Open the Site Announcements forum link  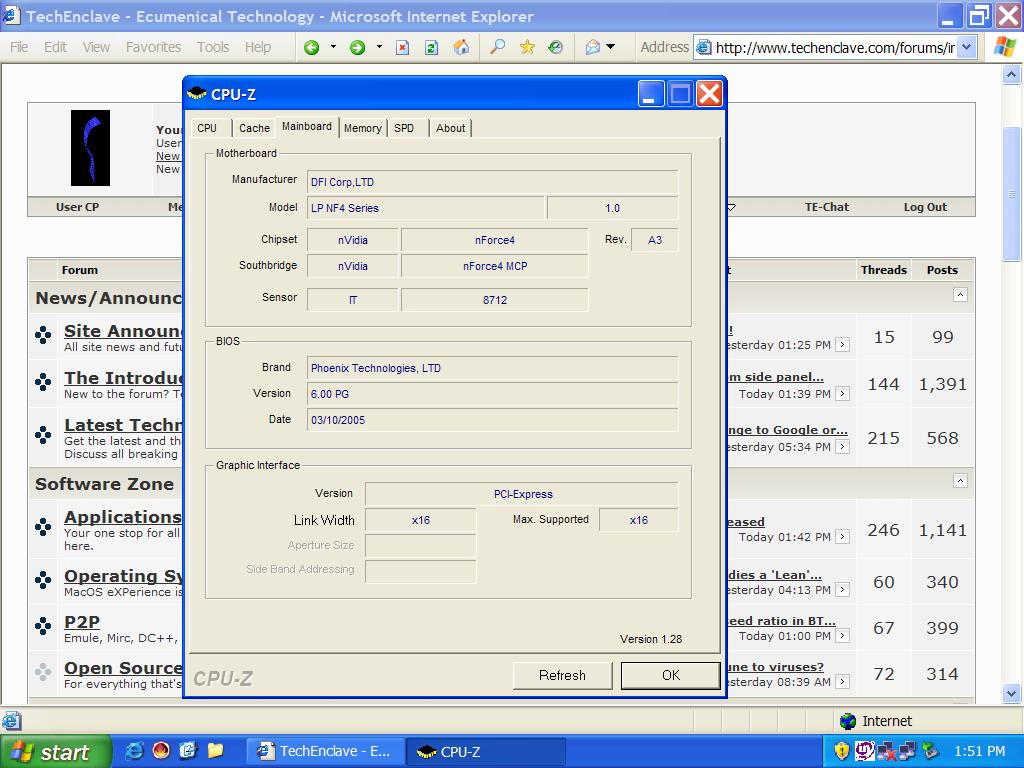tap(123, 331)
